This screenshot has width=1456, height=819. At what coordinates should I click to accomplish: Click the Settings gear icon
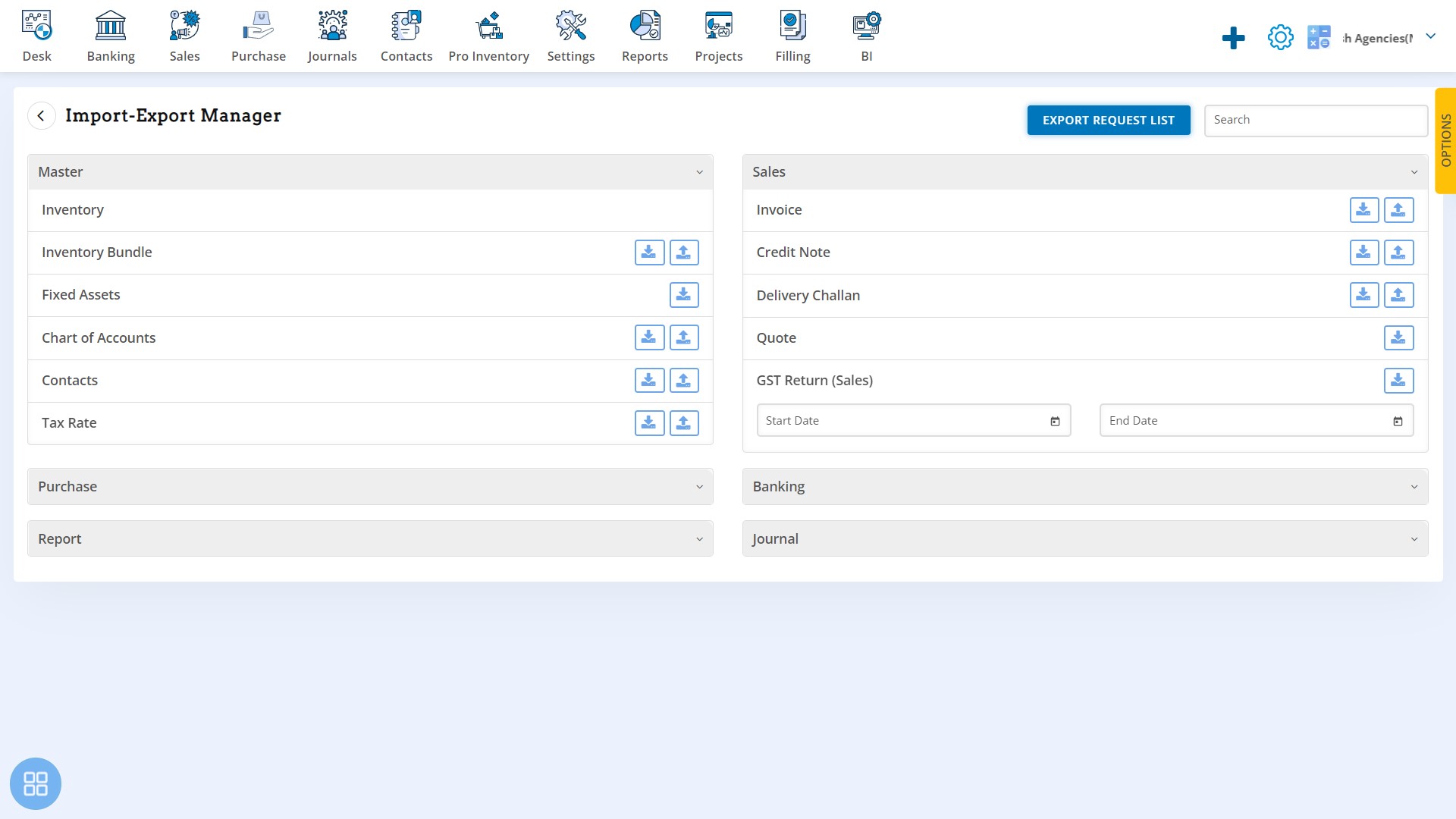pyautogui.click(x=1280, y=37)
